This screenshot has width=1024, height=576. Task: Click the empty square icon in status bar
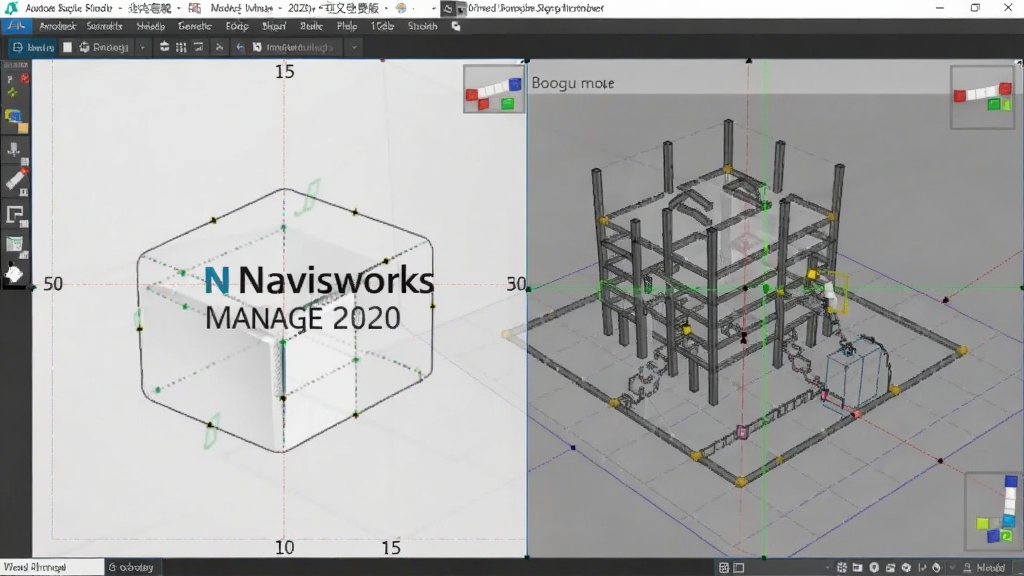click(739, 568)
